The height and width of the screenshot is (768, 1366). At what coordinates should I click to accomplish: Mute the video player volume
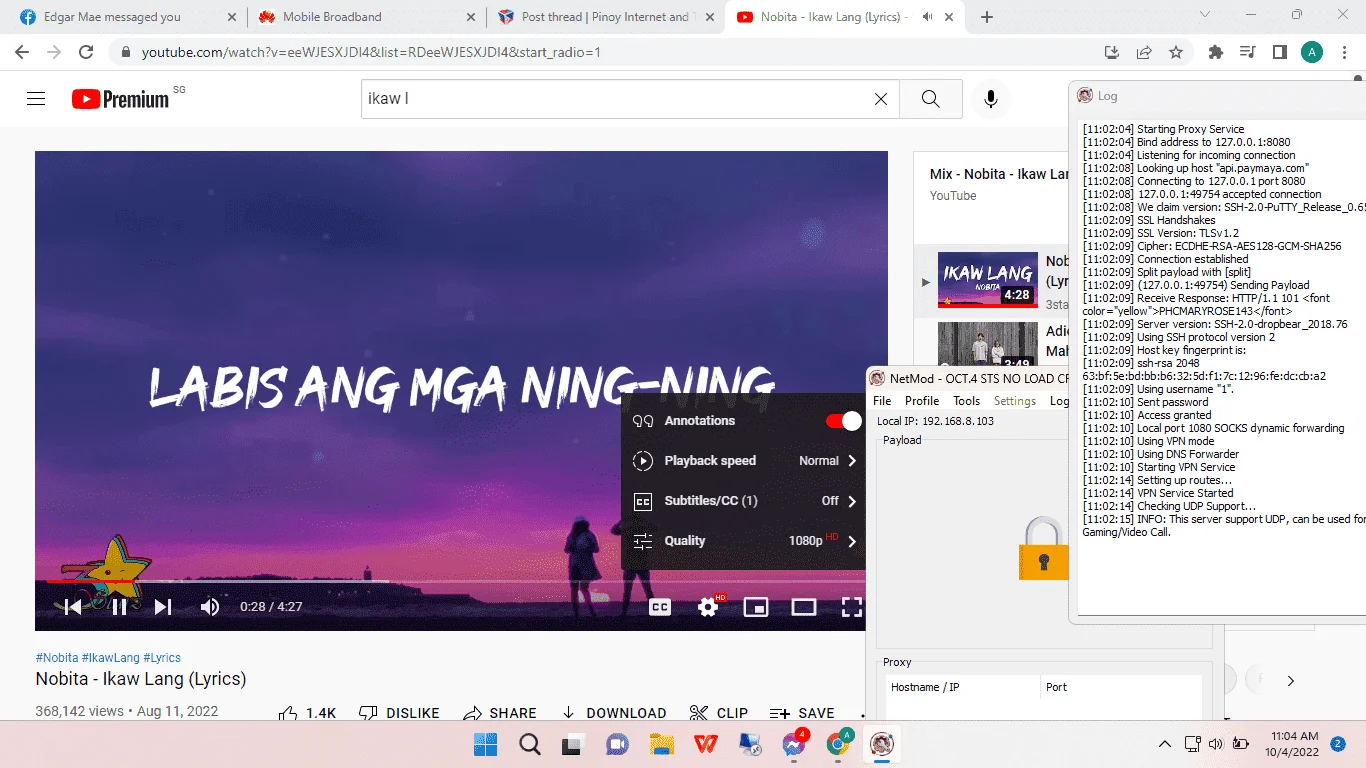point(210,607)
